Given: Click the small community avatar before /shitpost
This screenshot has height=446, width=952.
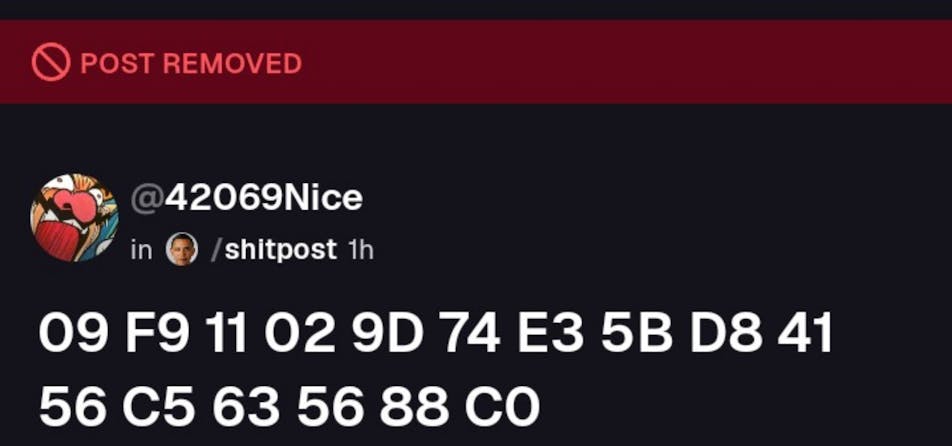Looking at the screenshot, I should pos(182,249).
